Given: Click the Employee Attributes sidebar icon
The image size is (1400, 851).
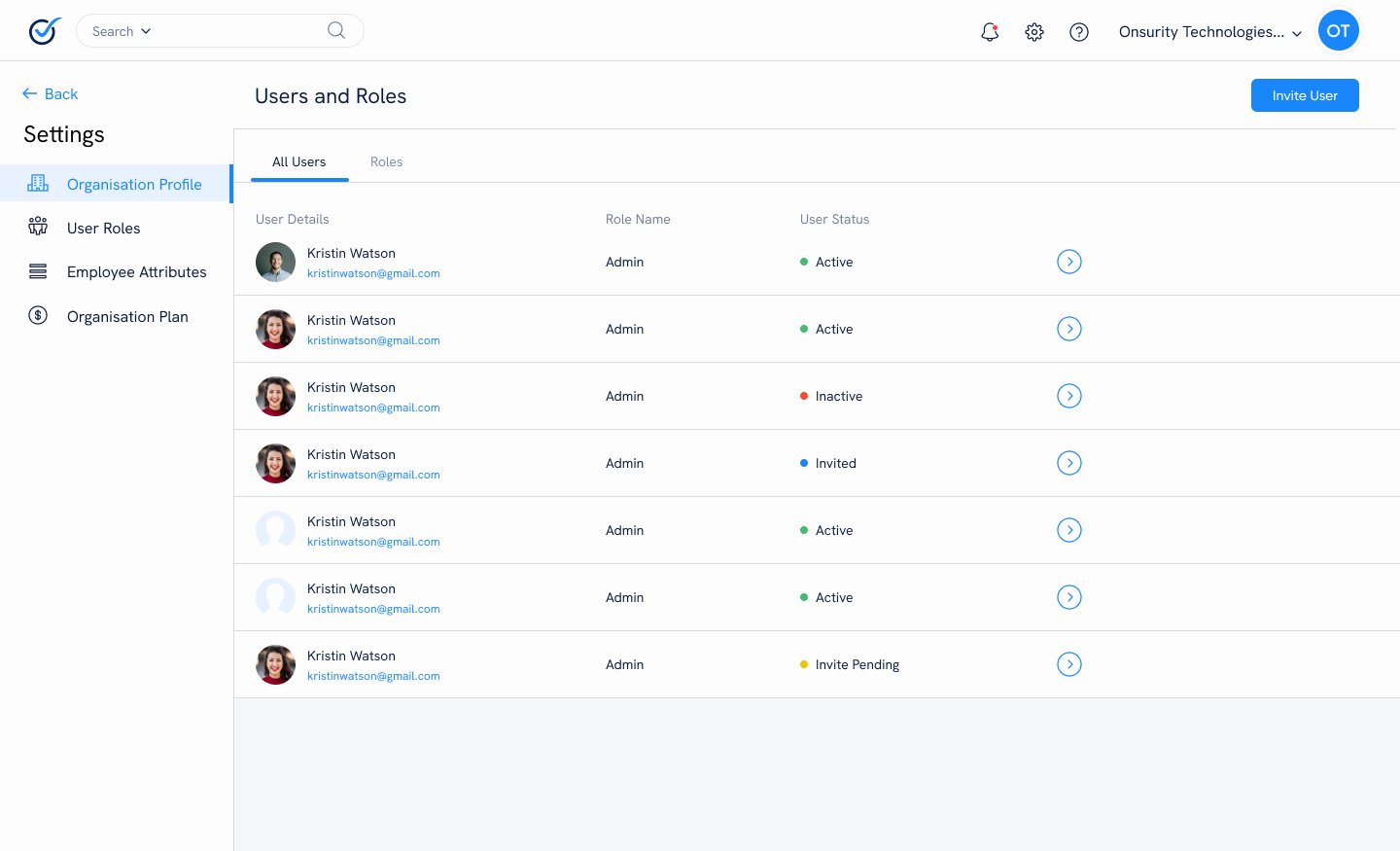Looking at the screenshot, I should tap(37, 271).
